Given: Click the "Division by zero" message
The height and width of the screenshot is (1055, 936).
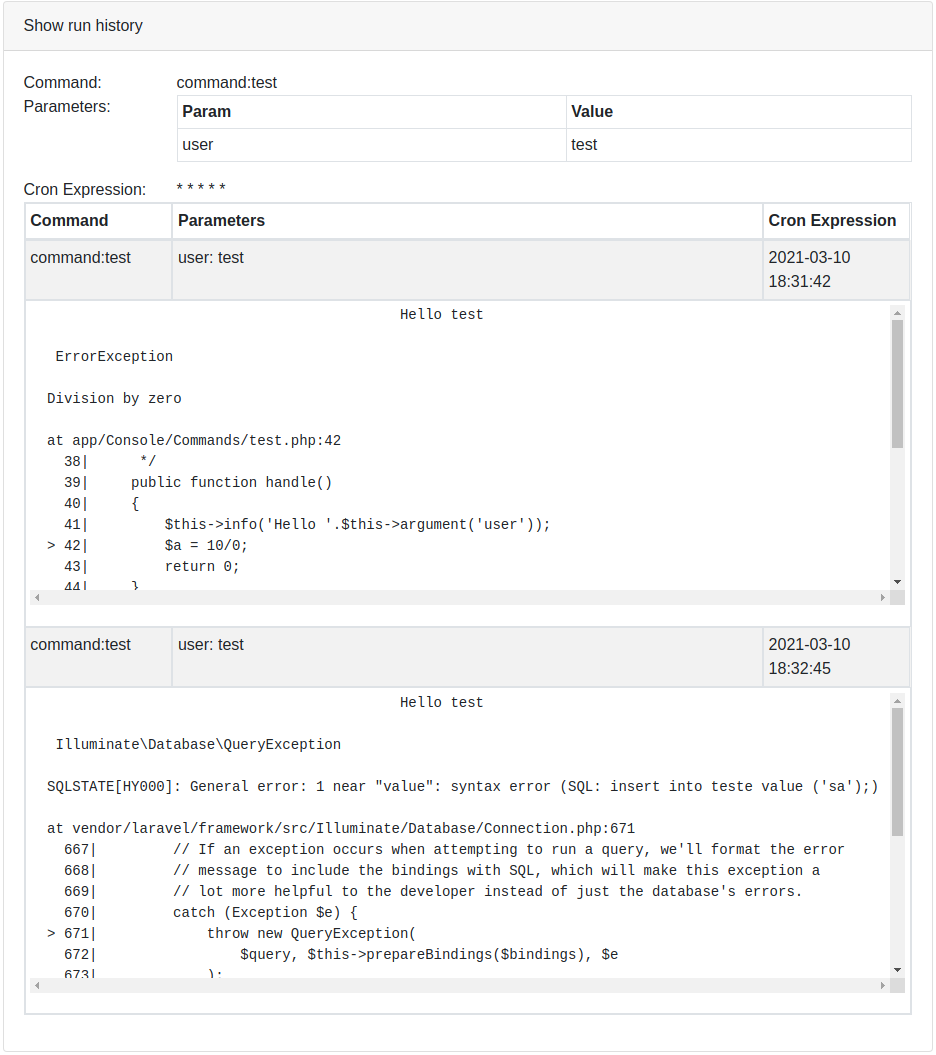Looking at the screenshot, I should [114, 398].
